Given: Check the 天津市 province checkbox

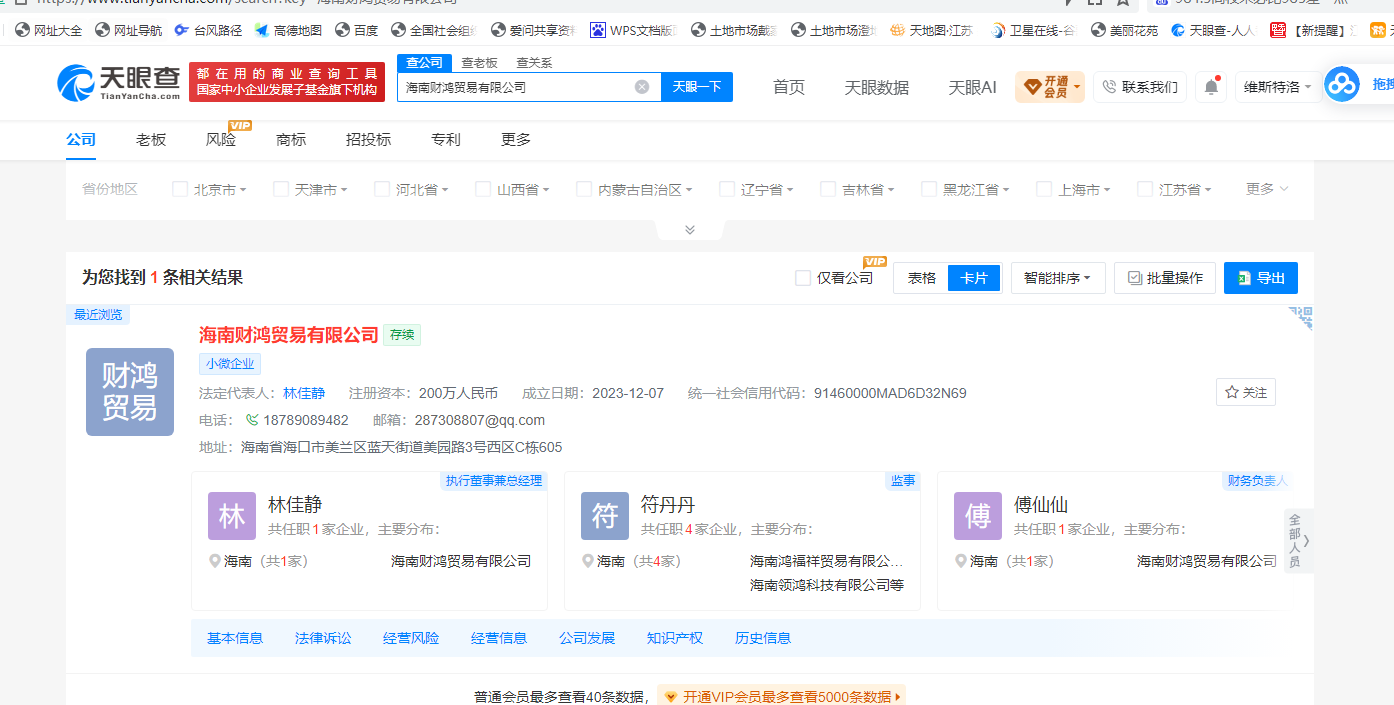Looking at the screenshot, I should click(x=281, y=189).
